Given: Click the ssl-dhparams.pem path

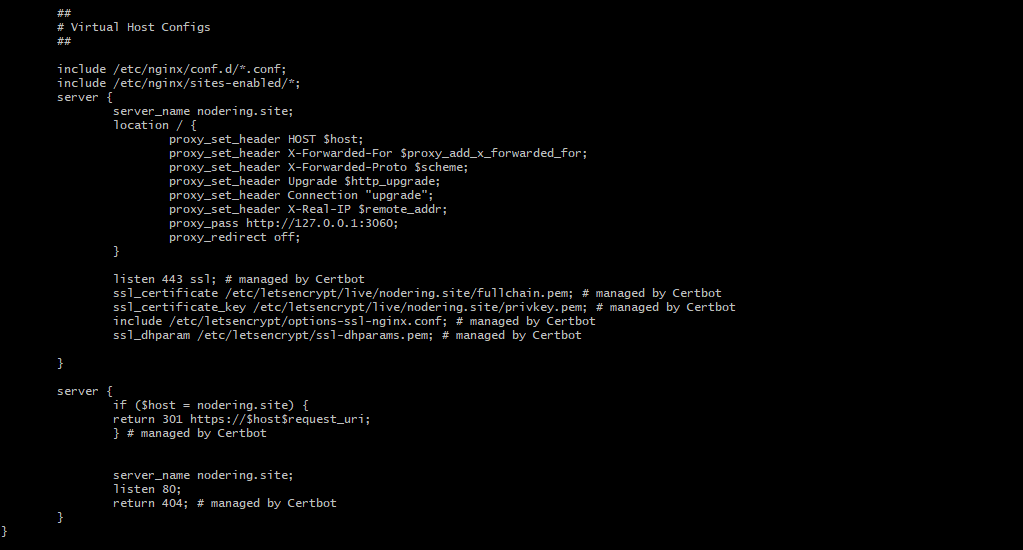Looking at the screenshot, I should pyautogui.click(x=315, y=335).
